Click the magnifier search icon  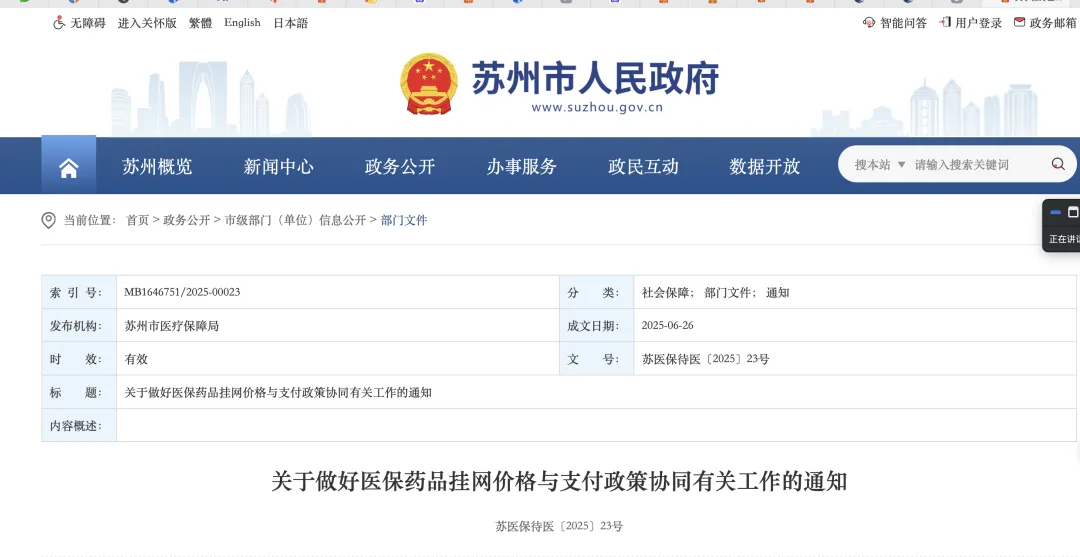tap(1057, 165)
